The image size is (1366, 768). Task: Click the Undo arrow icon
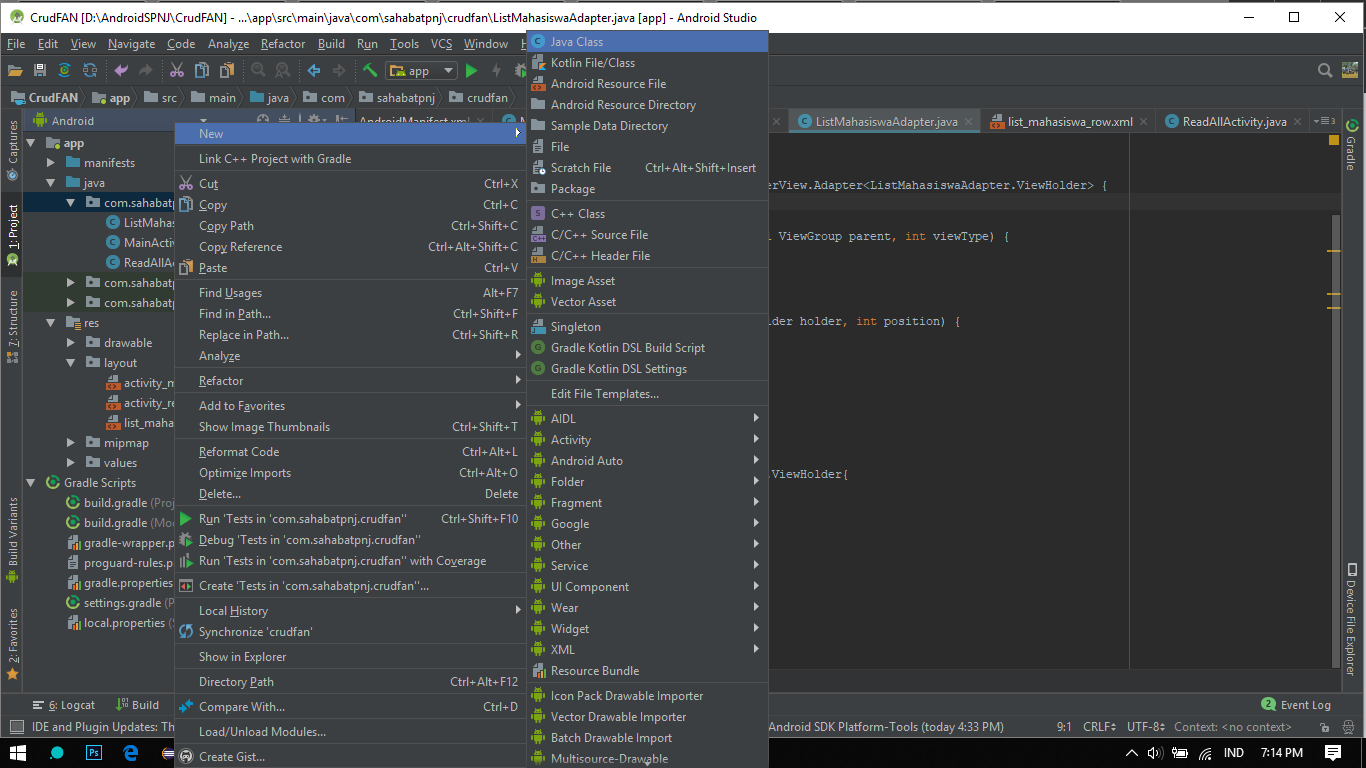coord(122,70)
